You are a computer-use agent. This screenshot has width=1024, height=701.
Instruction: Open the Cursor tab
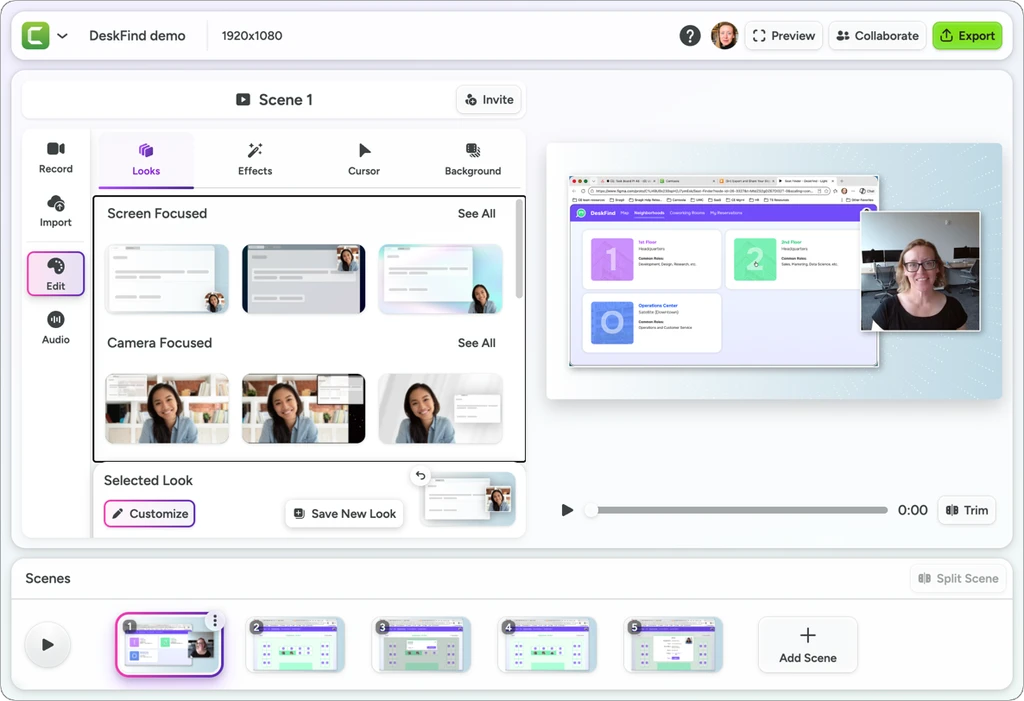click(364, 160)
